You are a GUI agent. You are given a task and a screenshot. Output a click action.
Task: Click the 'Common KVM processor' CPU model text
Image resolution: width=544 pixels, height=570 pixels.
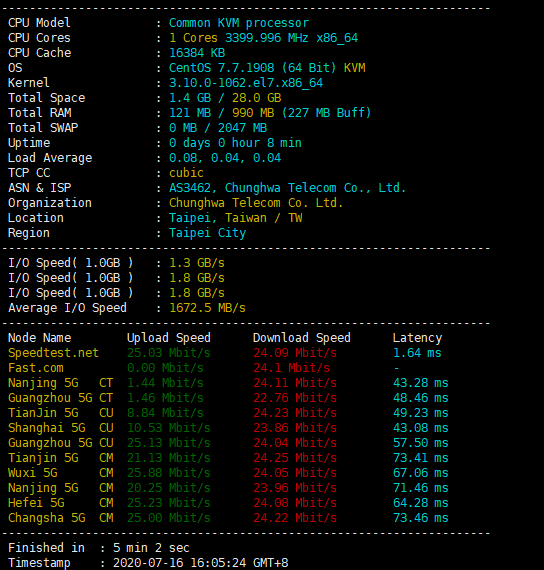click(x=239, y=23)
